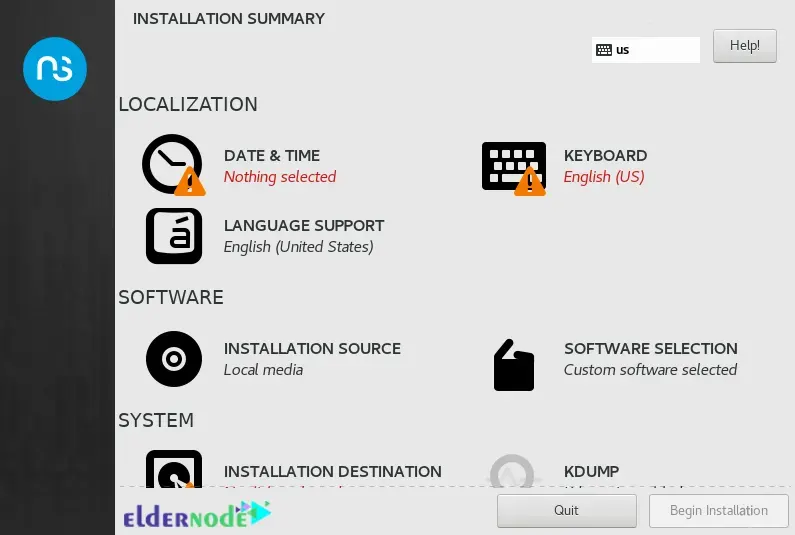Open the Installation Destination disk icon
Image resolution: width=795 pixels, height=535 pixels.
[x=174, y=469]
